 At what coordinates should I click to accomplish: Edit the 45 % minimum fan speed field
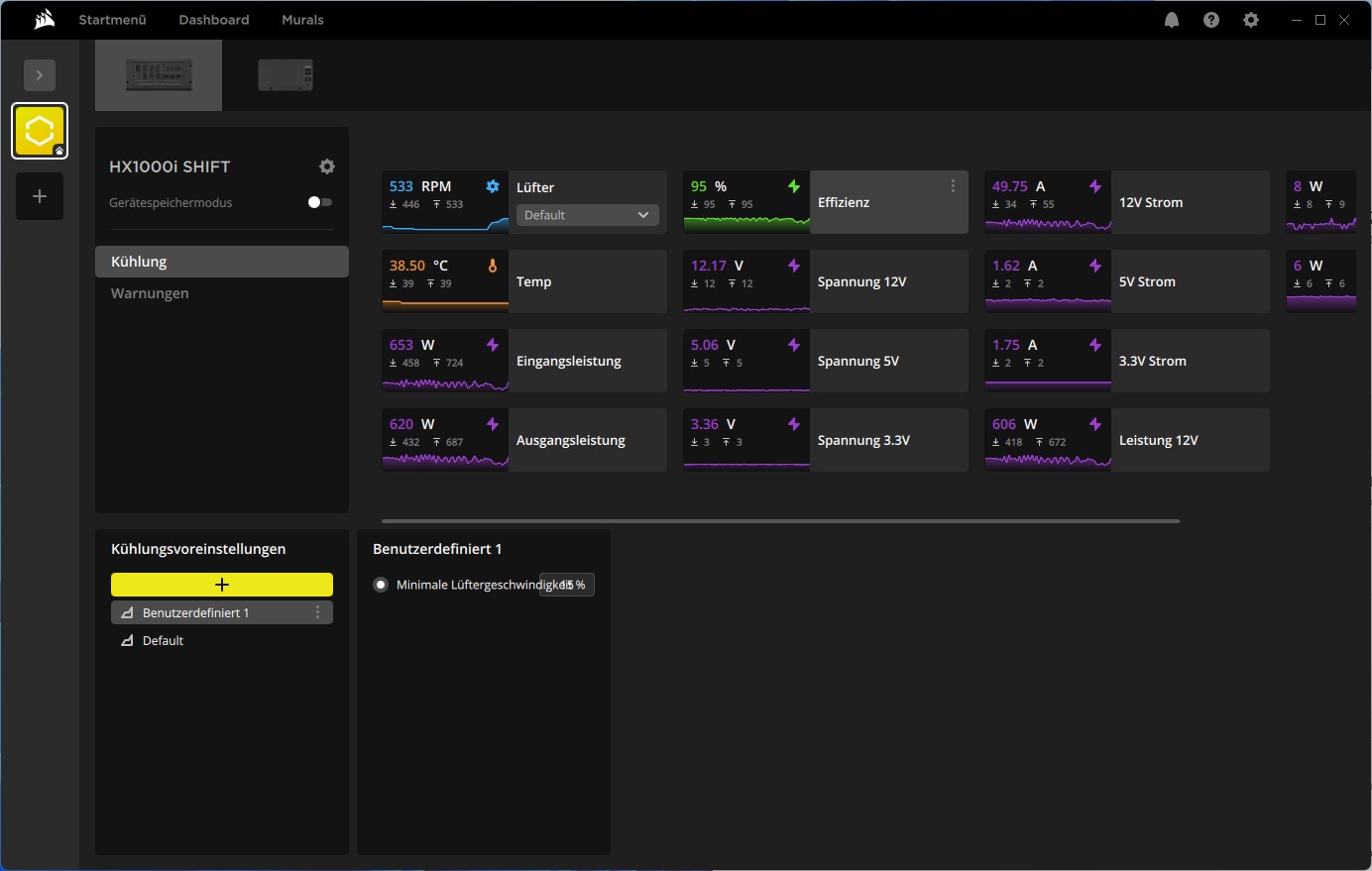point(566,585)
